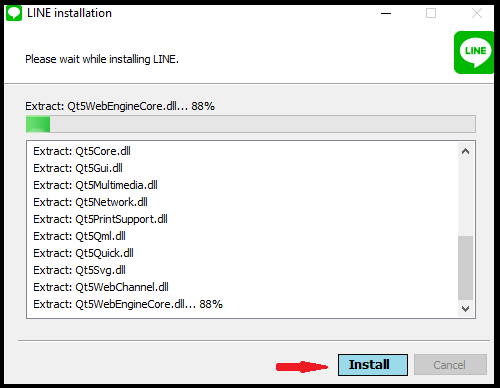500x388 pixels.
Task: Select the Qt5Multimedia.dll log entry
Action: pos(95,185)
